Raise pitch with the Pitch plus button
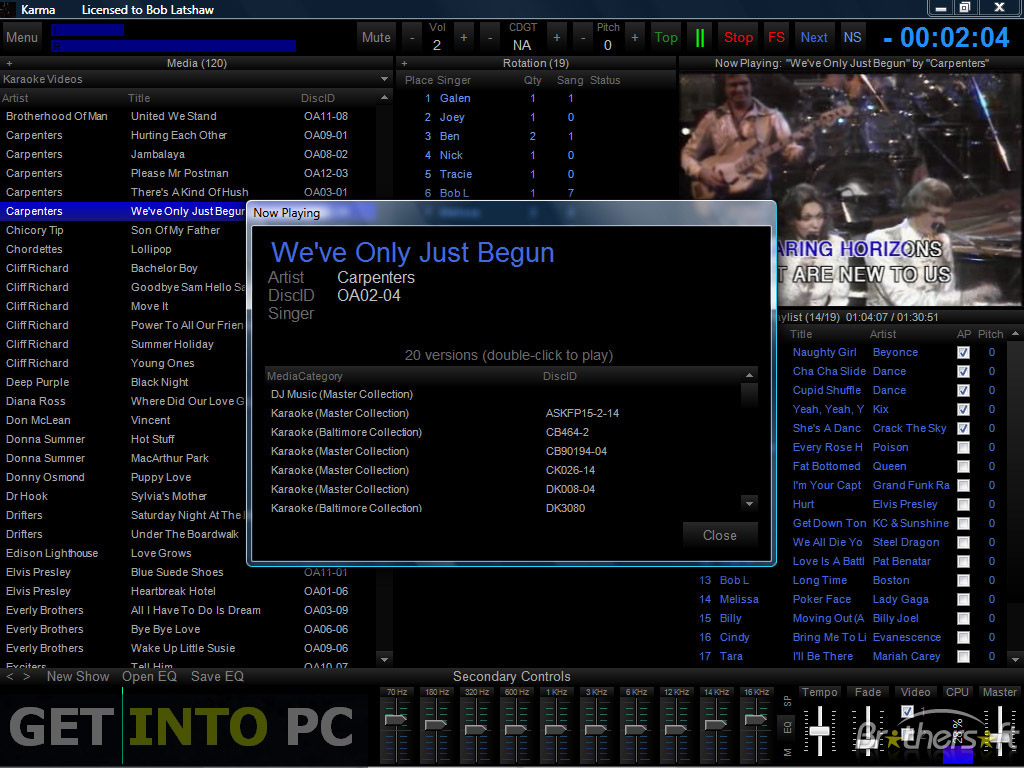Screen dimensions: 1024x768 [x=634, y=38]
